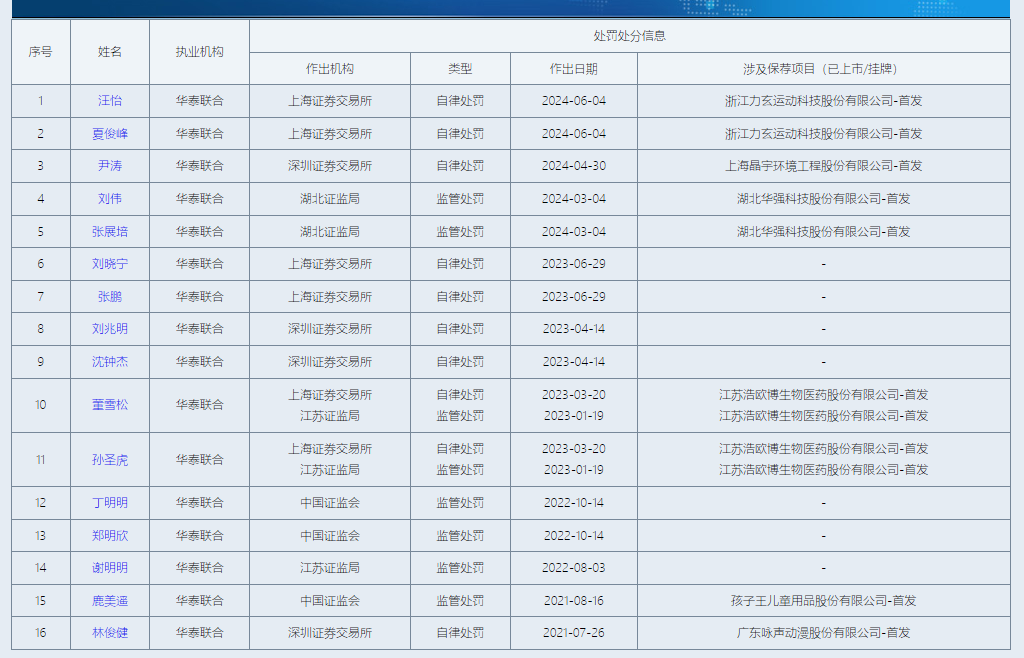Open the profile link for 刘伟
Viewport: 1024px width, 658px height.
(110, 198)
